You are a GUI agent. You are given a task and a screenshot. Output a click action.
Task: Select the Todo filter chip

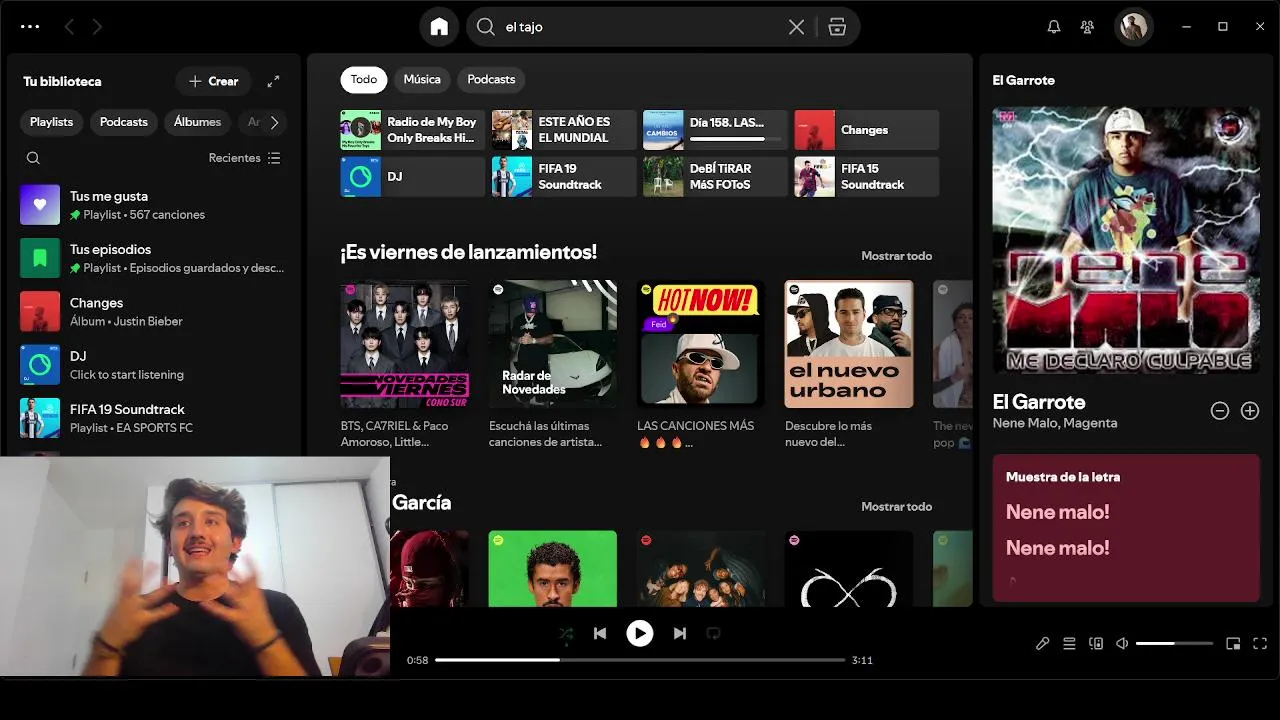364,79
